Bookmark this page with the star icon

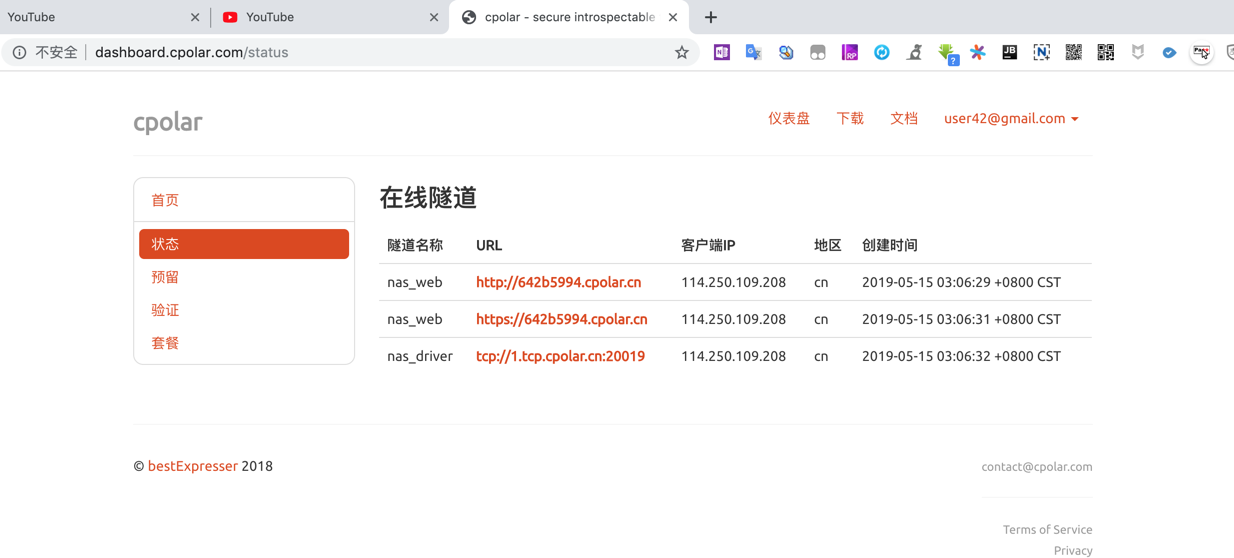[x=682, y=52]
